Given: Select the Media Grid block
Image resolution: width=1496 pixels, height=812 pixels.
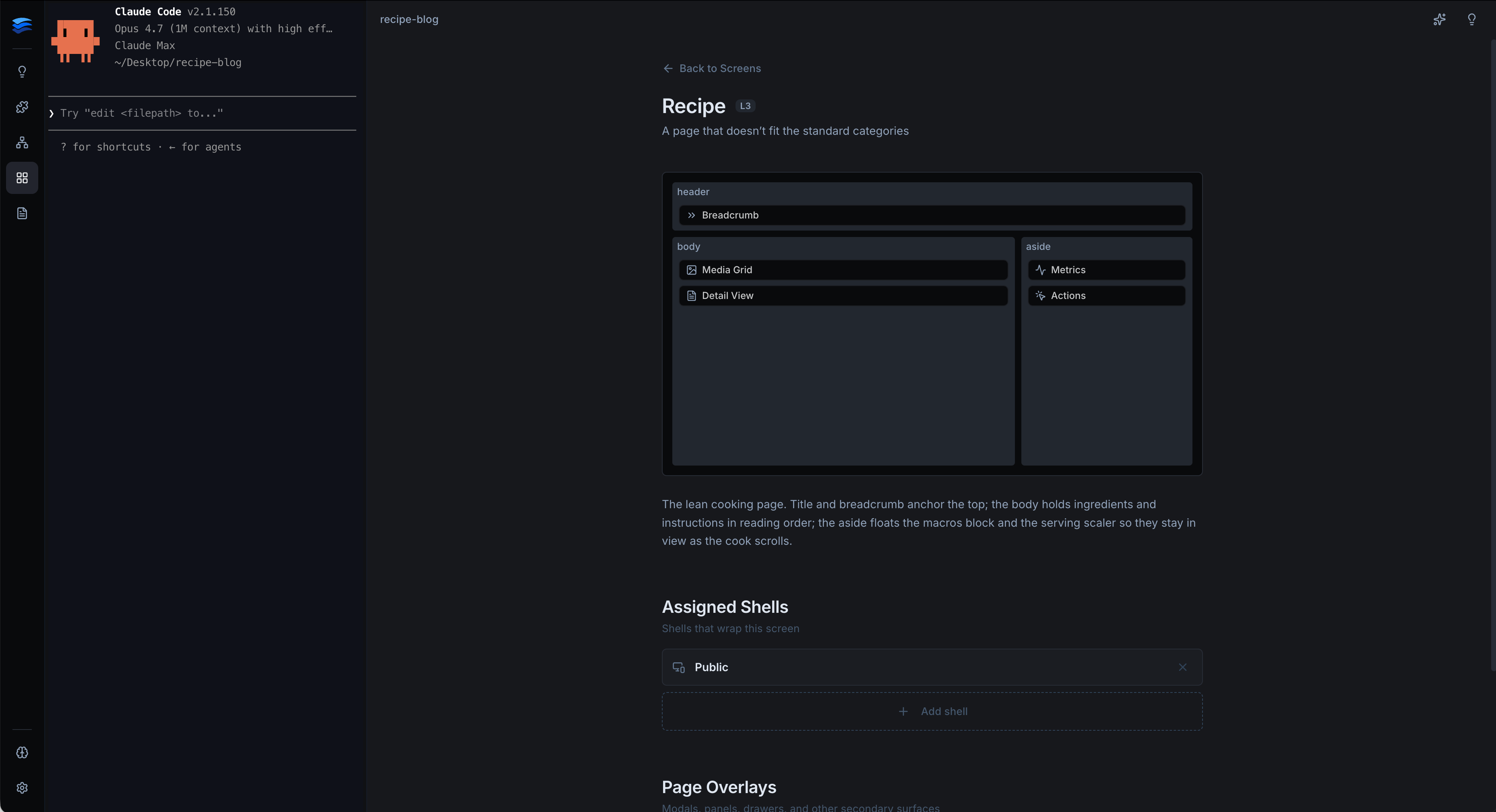Looking at the screenshot, I should [x=843, y=270].
